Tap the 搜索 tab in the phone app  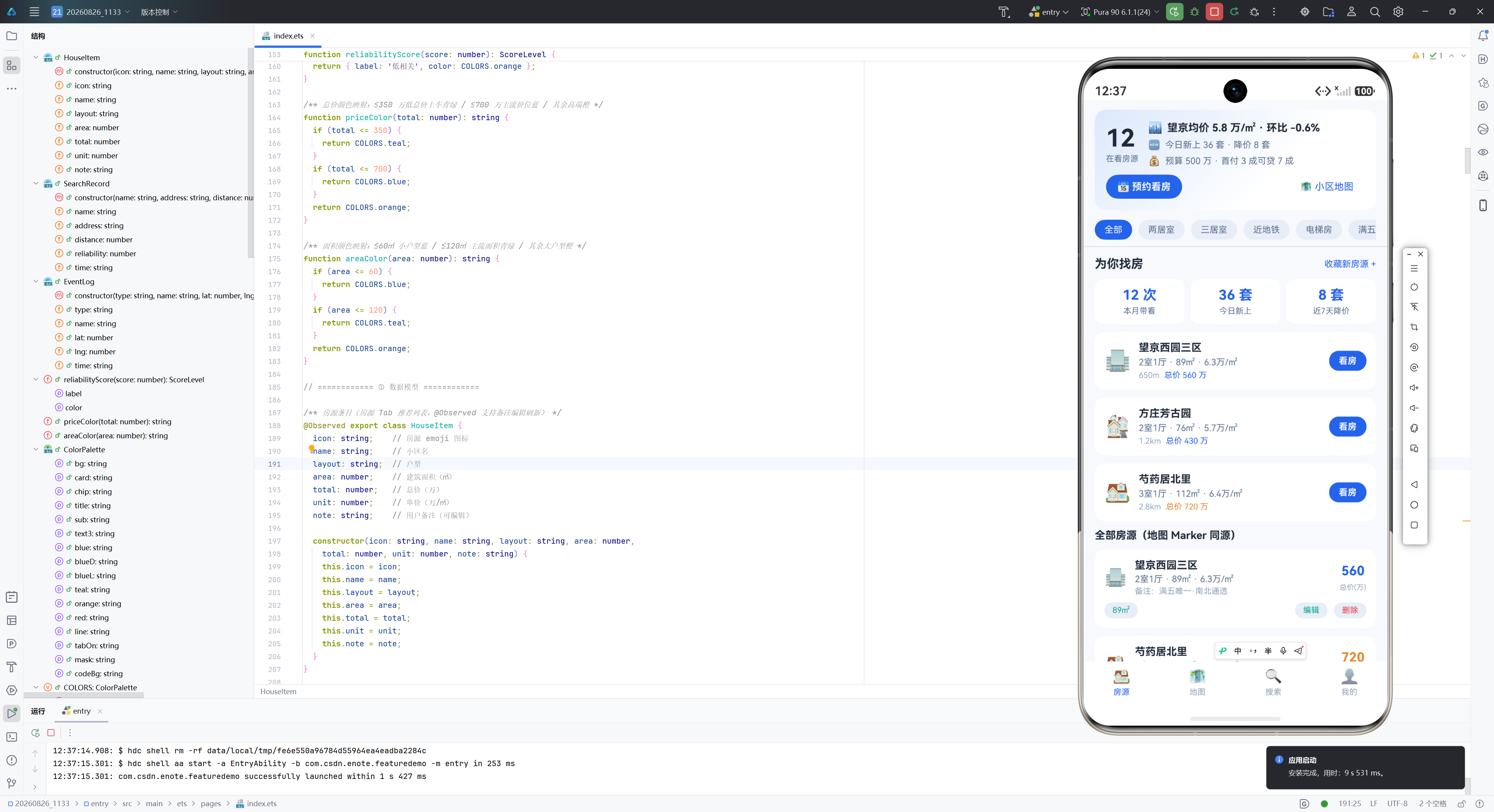pyautogui.click(x=1273, y=682)
